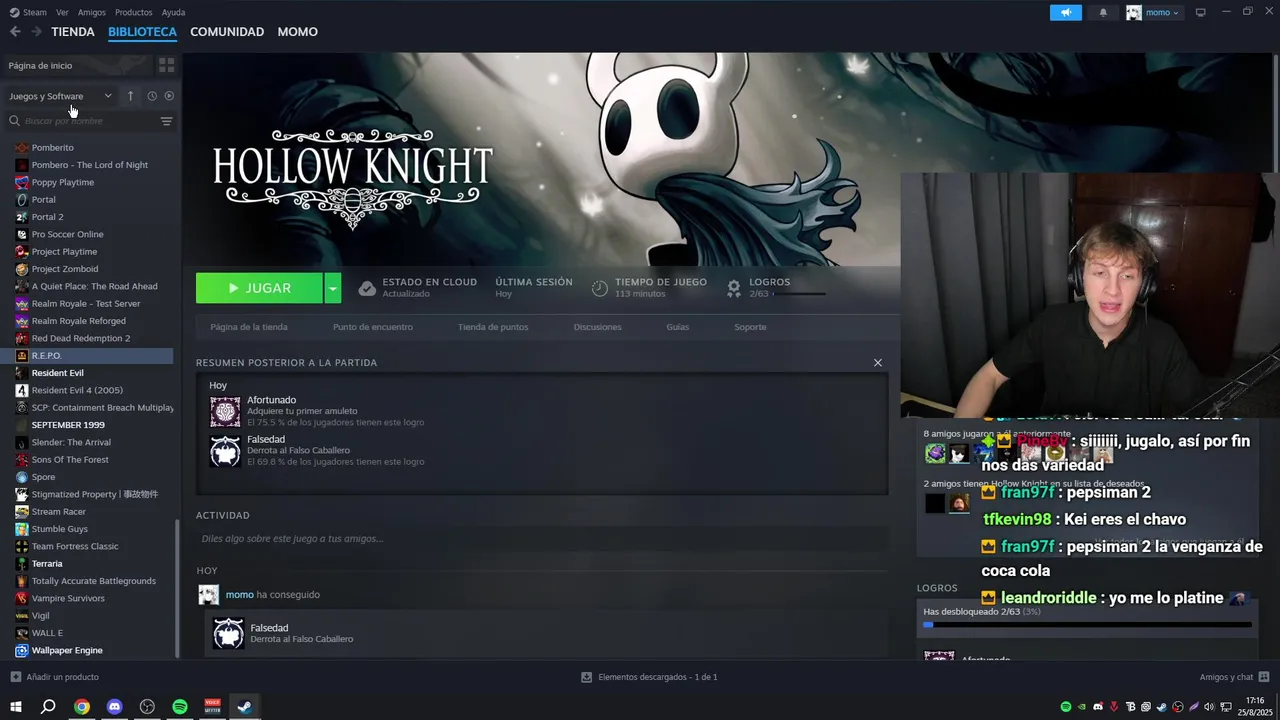Image resolution: width=1280 pixels, height=720 pixels.
Task: Click the notifications bell icon
Action: point(1103,12)
